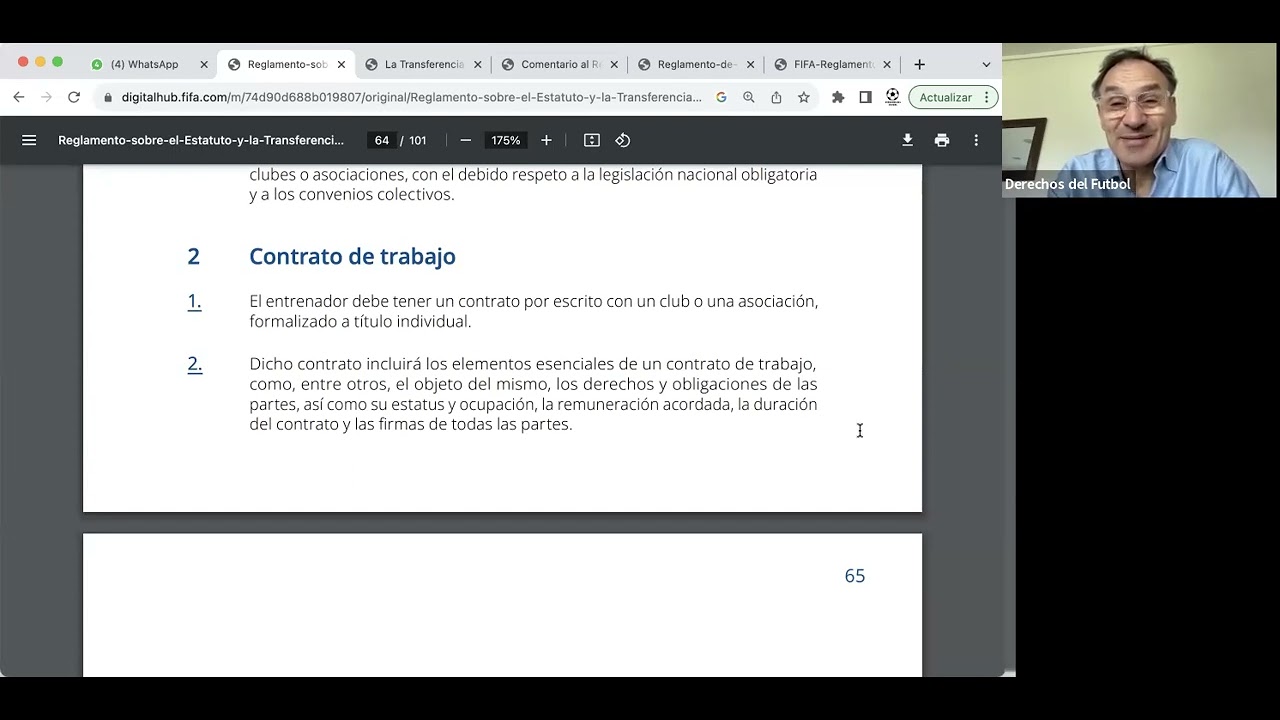Go forward in browser history
This screenshot has height=720, width=1280.
point(46,97)
